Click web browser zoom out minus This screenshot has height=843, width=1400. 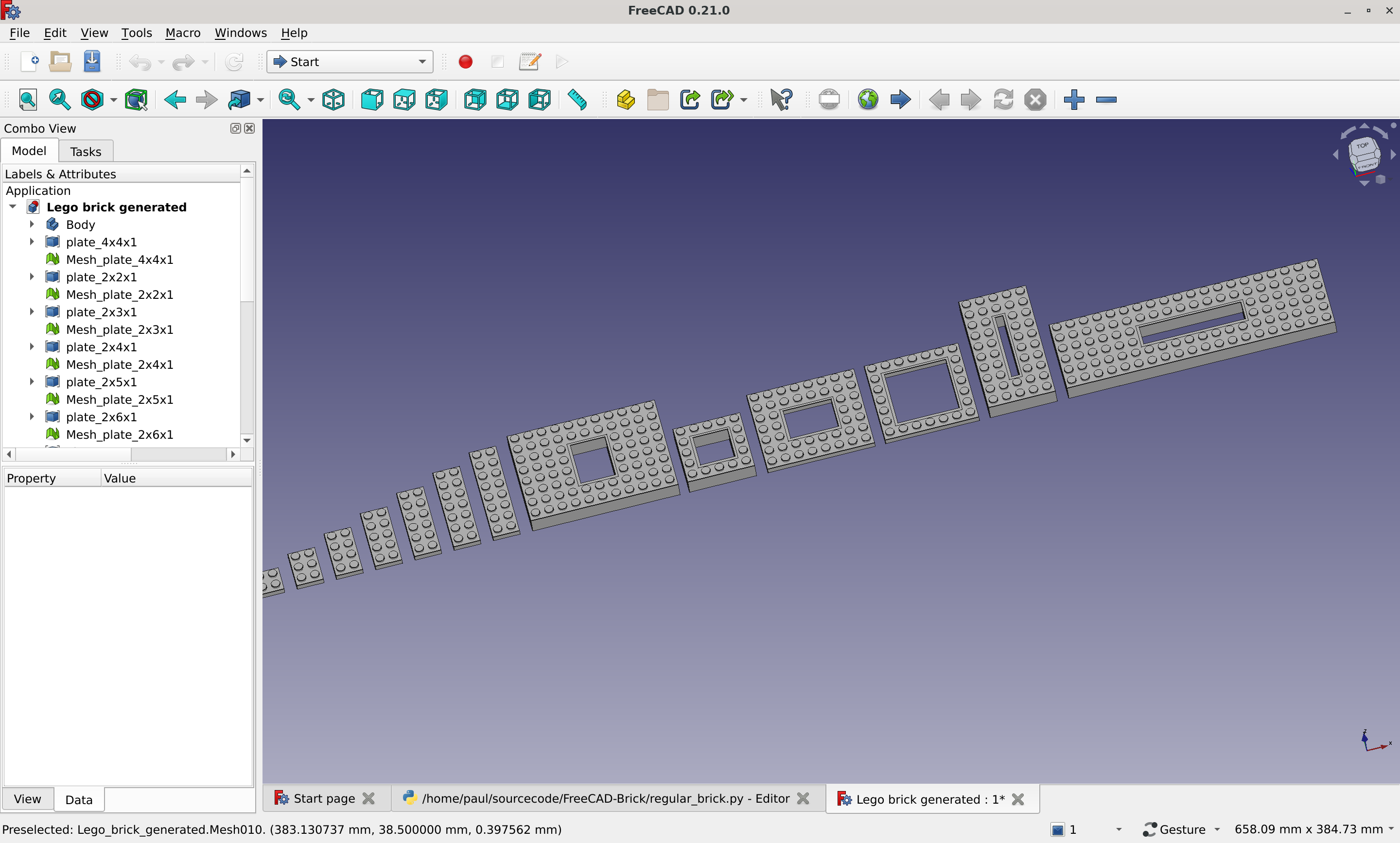point(1106,100)
